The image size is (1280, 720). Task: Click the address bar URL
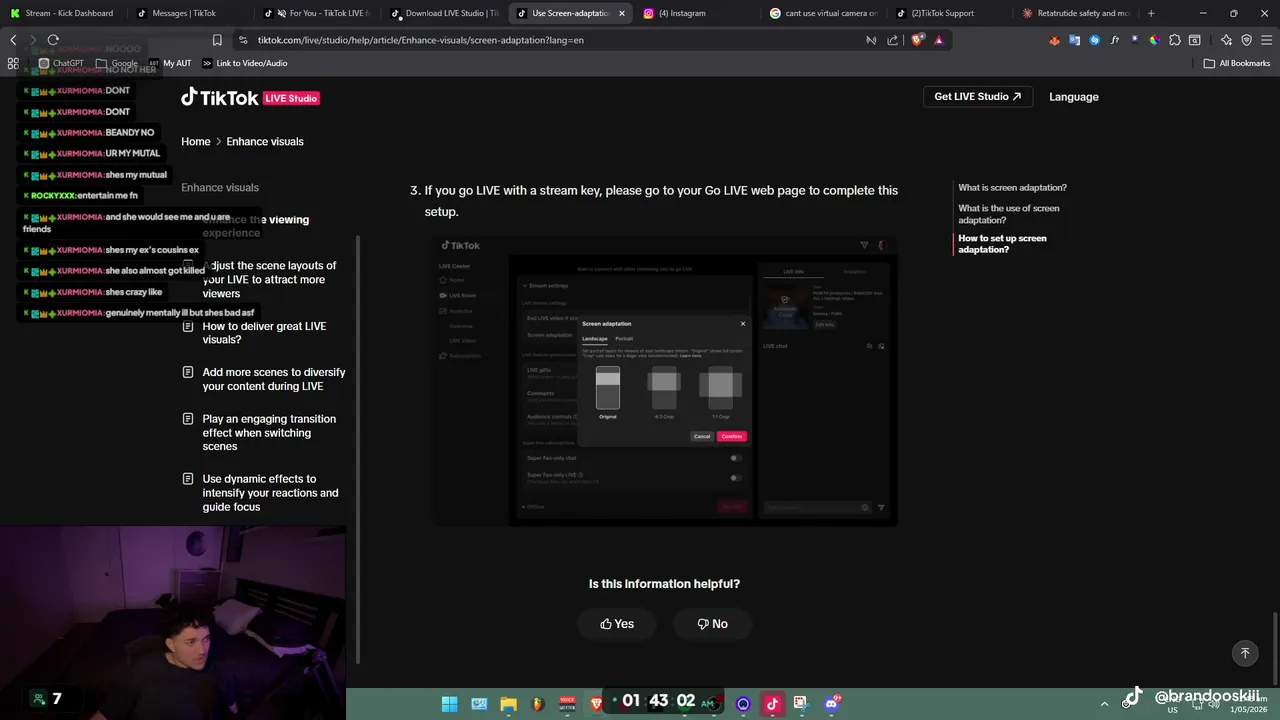[420, 40]
